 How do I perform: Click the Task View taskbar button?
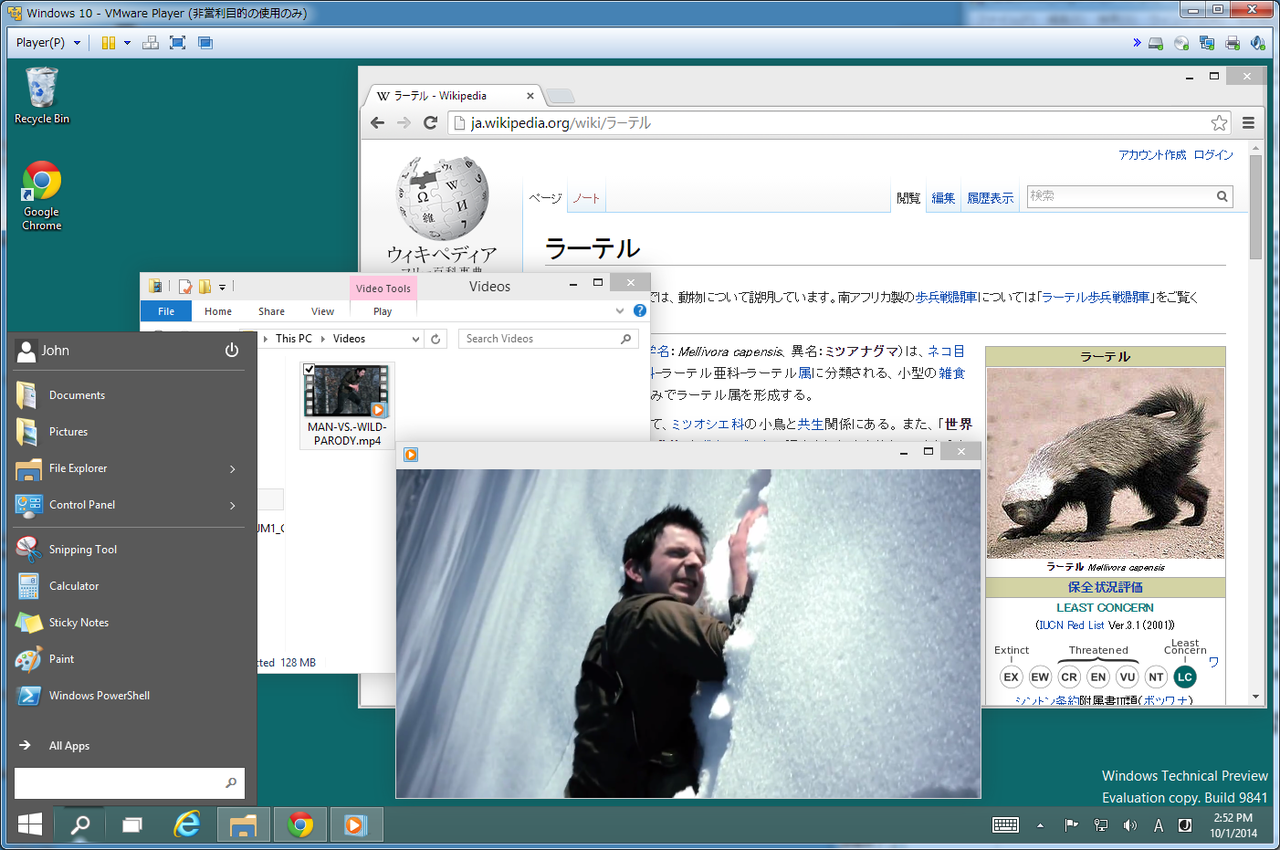(x=132, y=825)
